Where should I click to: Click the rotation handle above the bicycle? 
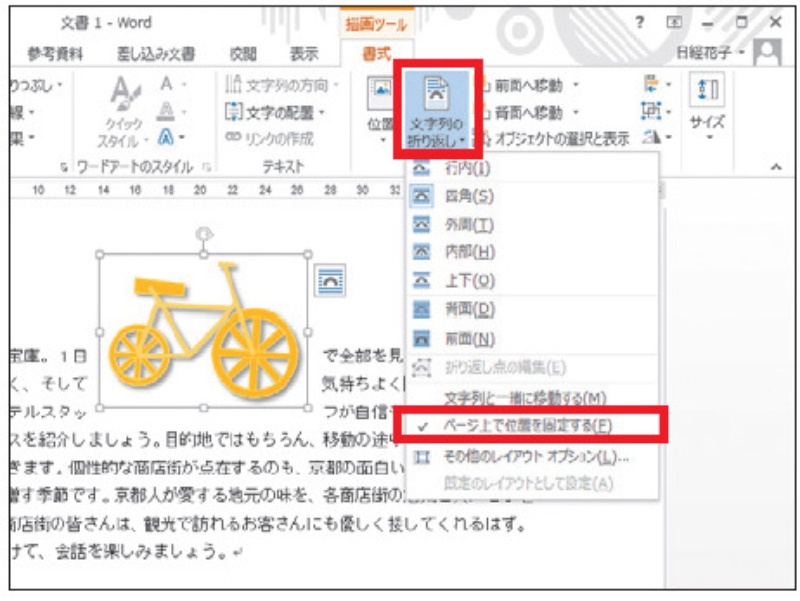(203, 233)
